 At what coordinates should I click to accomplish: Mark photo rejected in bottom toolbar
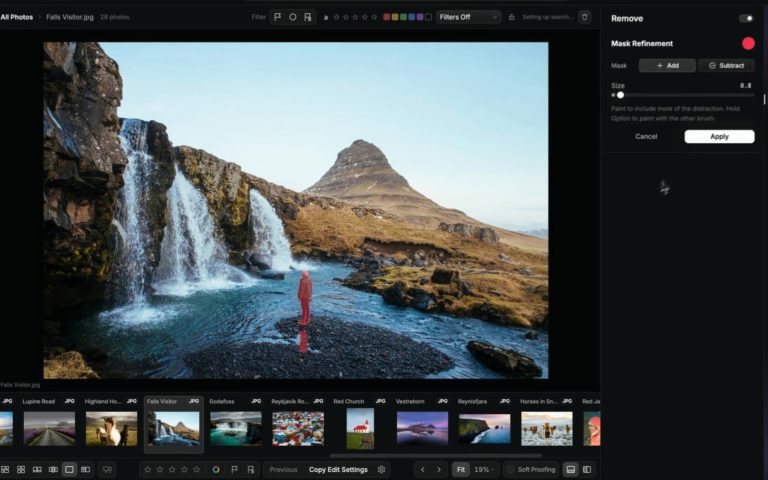[251, 469]
